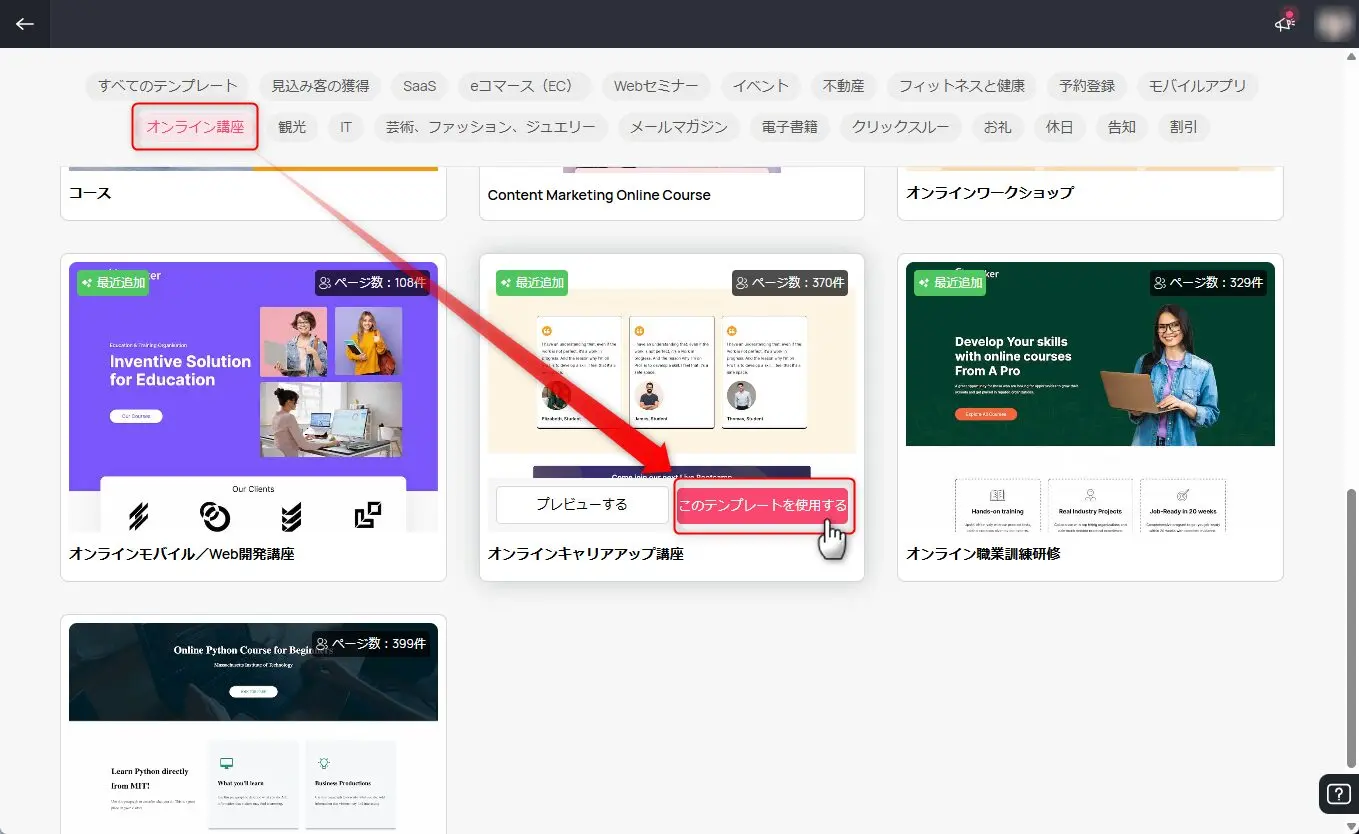Click ページ数：399件 badge on Python template
Image resolution: width=1359 pixels, height=834 pixels.
tap(372, 643)
